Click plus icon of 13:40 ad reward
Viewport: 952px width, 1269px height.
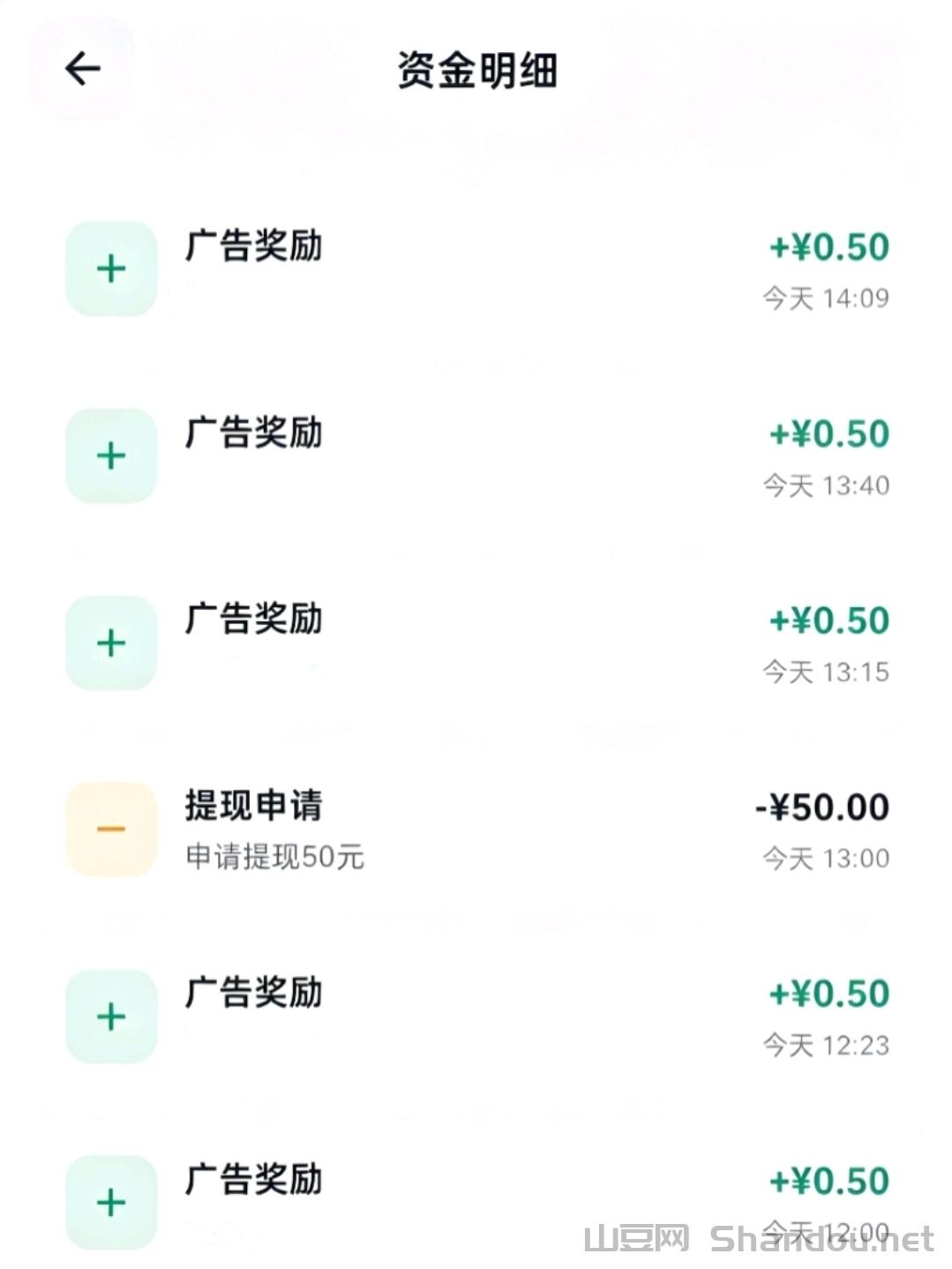[111, 456]
